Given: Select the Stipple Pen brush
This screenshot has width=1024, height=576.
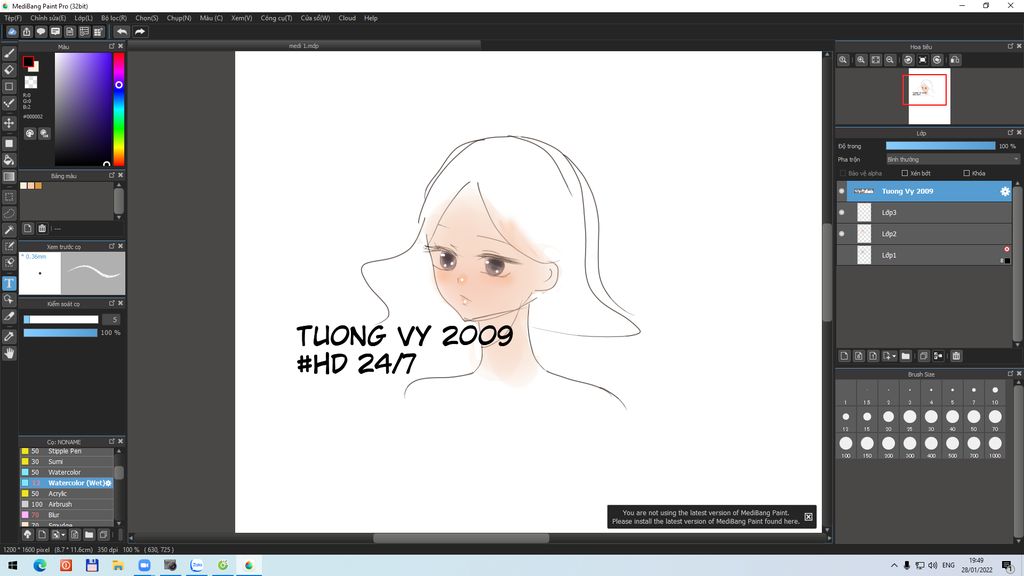Looking at the screenshot, I should [x=67, y=451].
